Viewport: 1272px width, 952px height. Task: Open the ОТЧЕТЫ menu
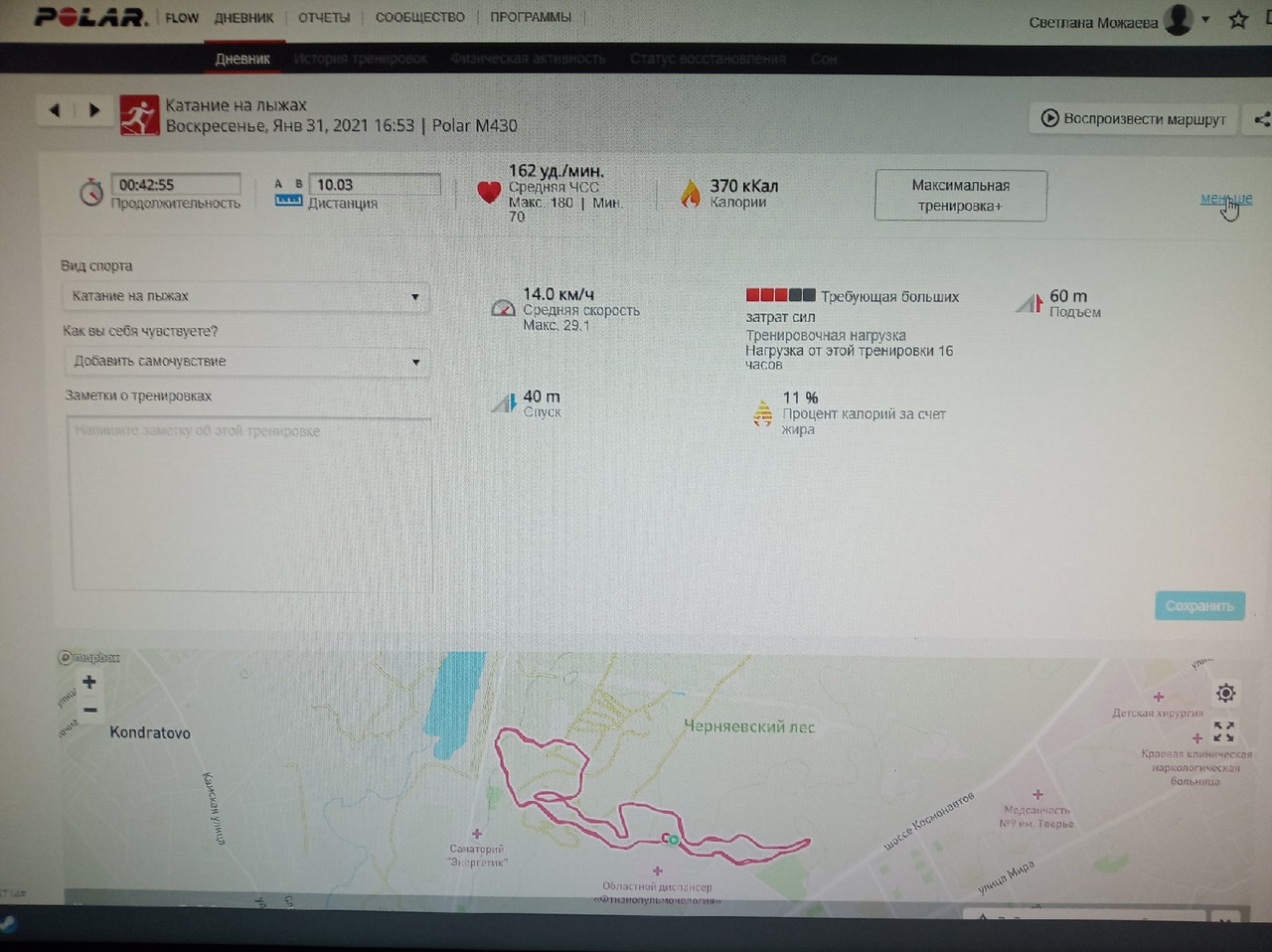click(324, 18)
